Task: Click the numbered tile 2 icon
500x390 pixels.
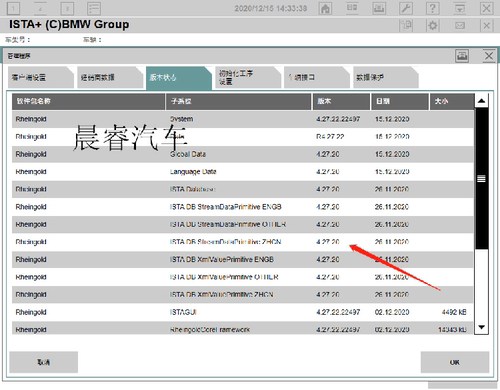Action: 40,8
